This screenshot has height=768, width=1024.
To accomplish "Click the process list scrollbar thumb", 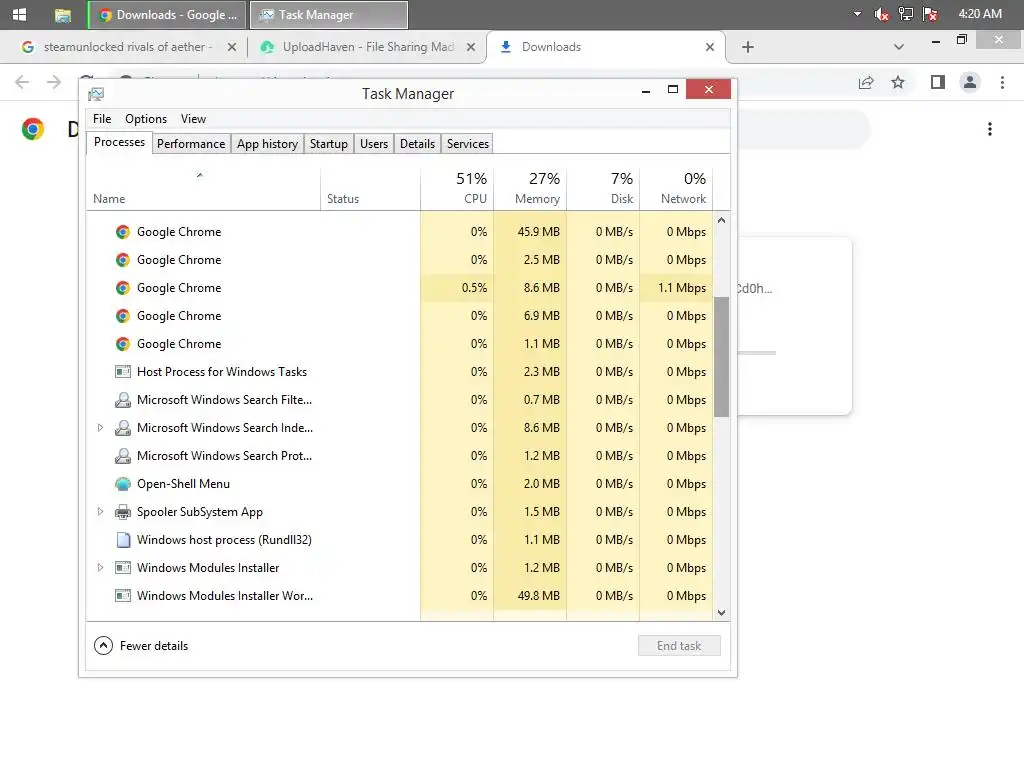I will pos(722,357).
